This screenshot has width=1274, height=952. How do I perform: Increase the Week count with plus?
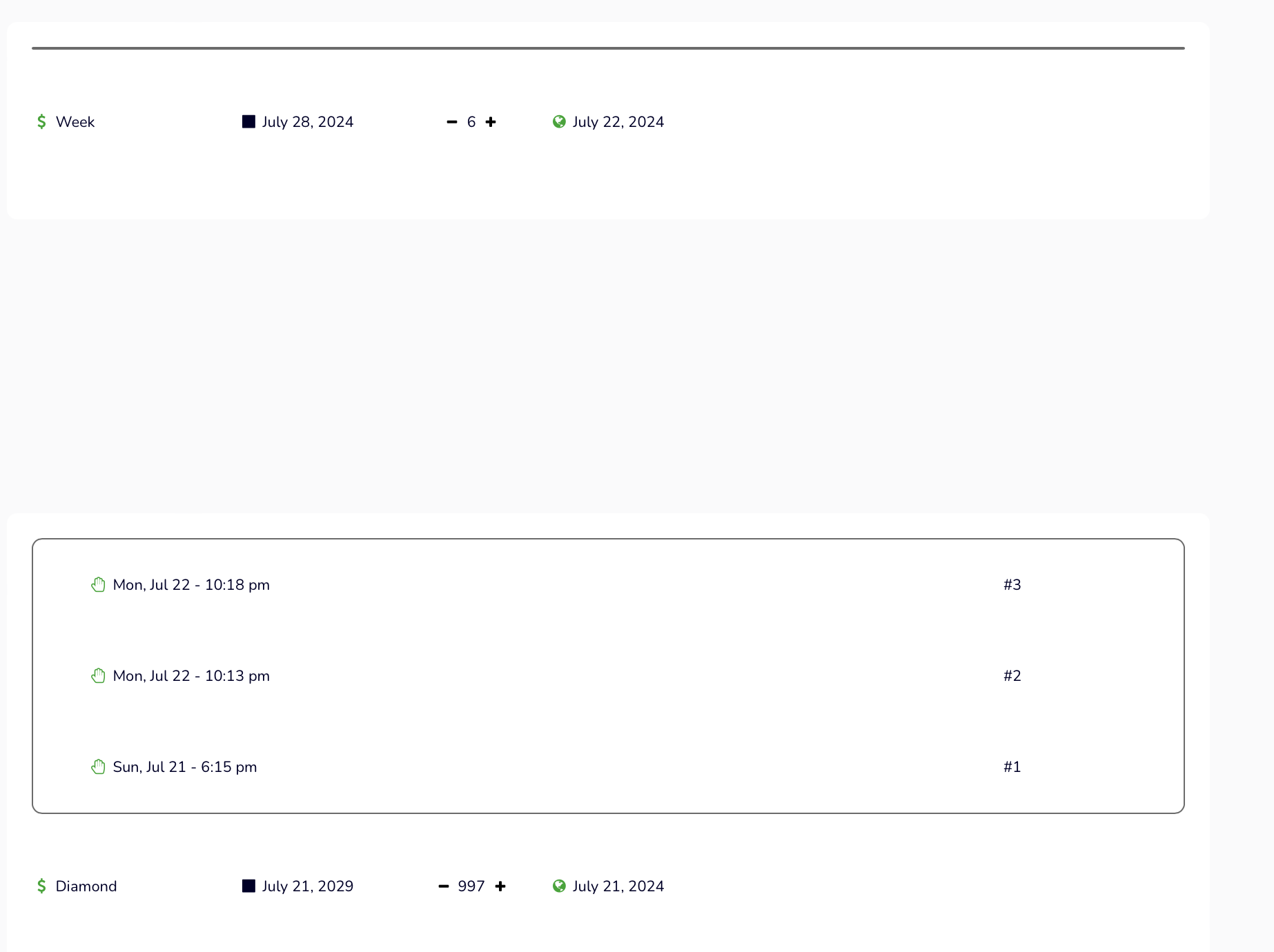coord(491,122)
